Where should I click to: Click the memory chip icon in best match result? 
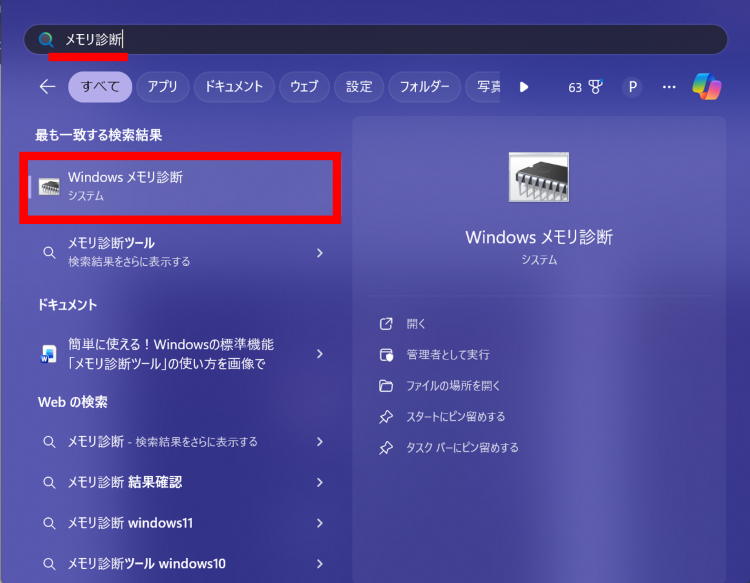pos(49,187)
